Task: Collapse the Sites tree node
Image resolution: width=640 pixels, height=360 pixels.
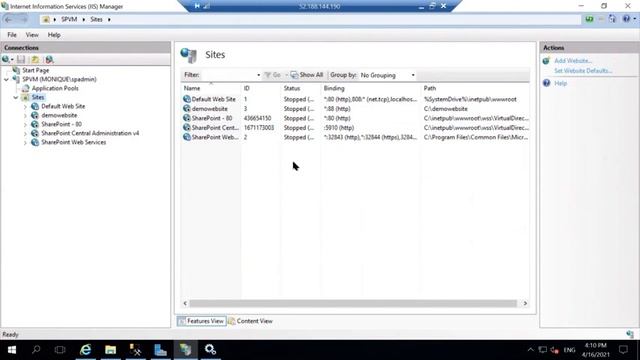Action: pyautogui.click(x=16, y=98)
